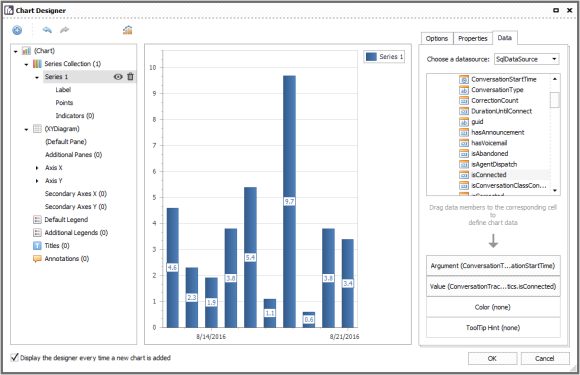580x375 pixels.
Task: Switch to the Properties tab
Action: 473,38
